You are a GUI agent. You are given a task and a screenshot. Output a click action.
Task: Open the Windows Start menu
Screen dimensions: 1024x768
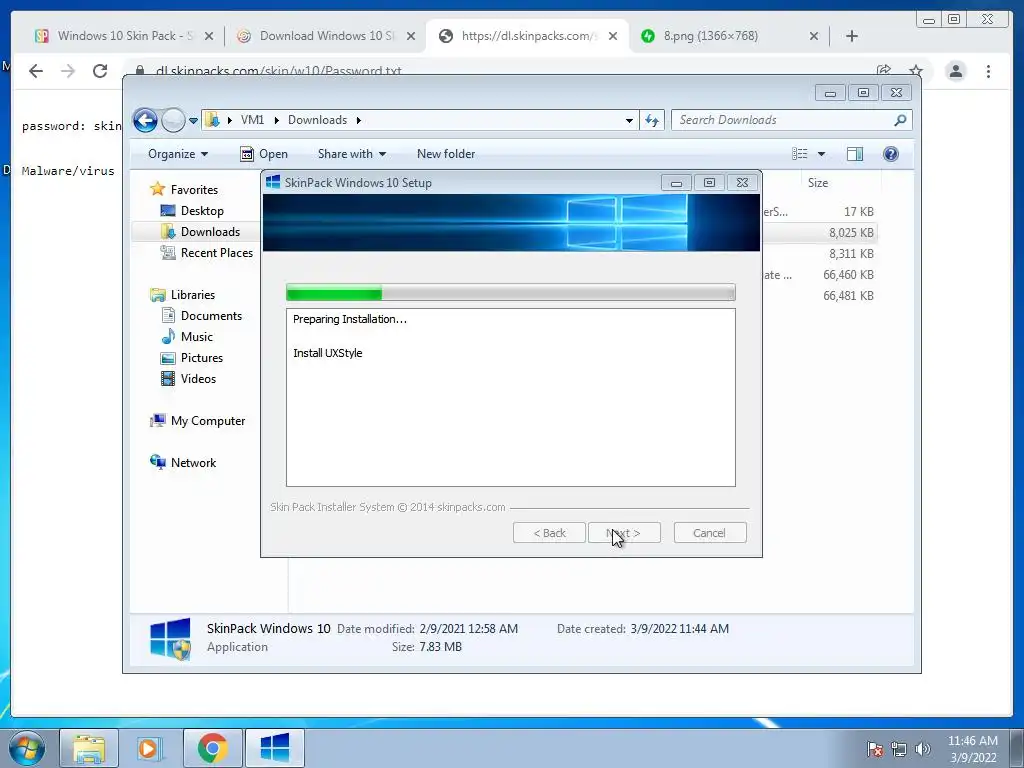[27, 748]
